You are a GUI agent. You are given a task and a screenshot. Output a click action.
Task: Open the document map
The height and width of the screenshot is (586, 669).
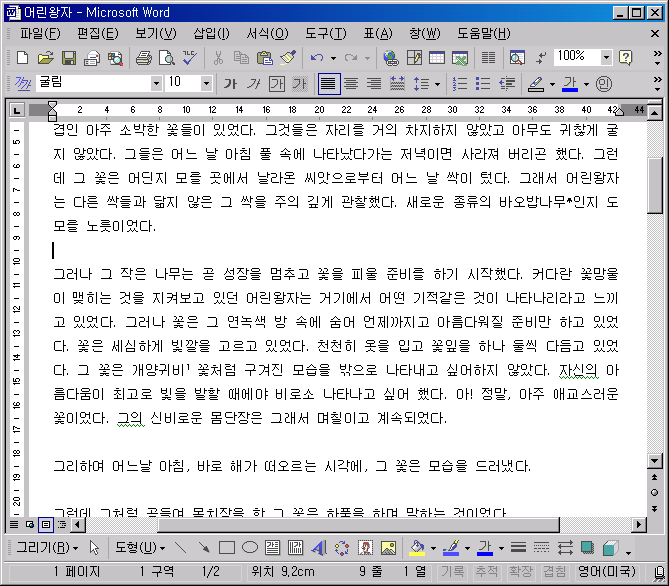517,58
